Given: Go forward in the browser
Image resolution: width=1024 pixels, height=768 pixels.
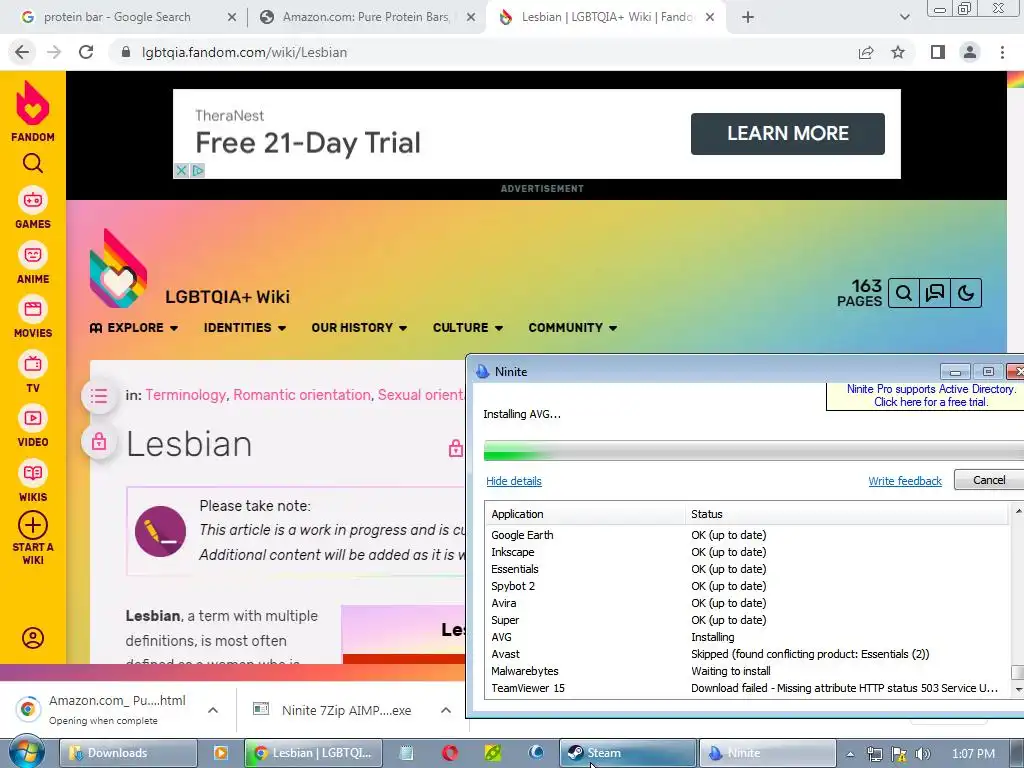Looking at the screenshot, I should click(54, 52).
